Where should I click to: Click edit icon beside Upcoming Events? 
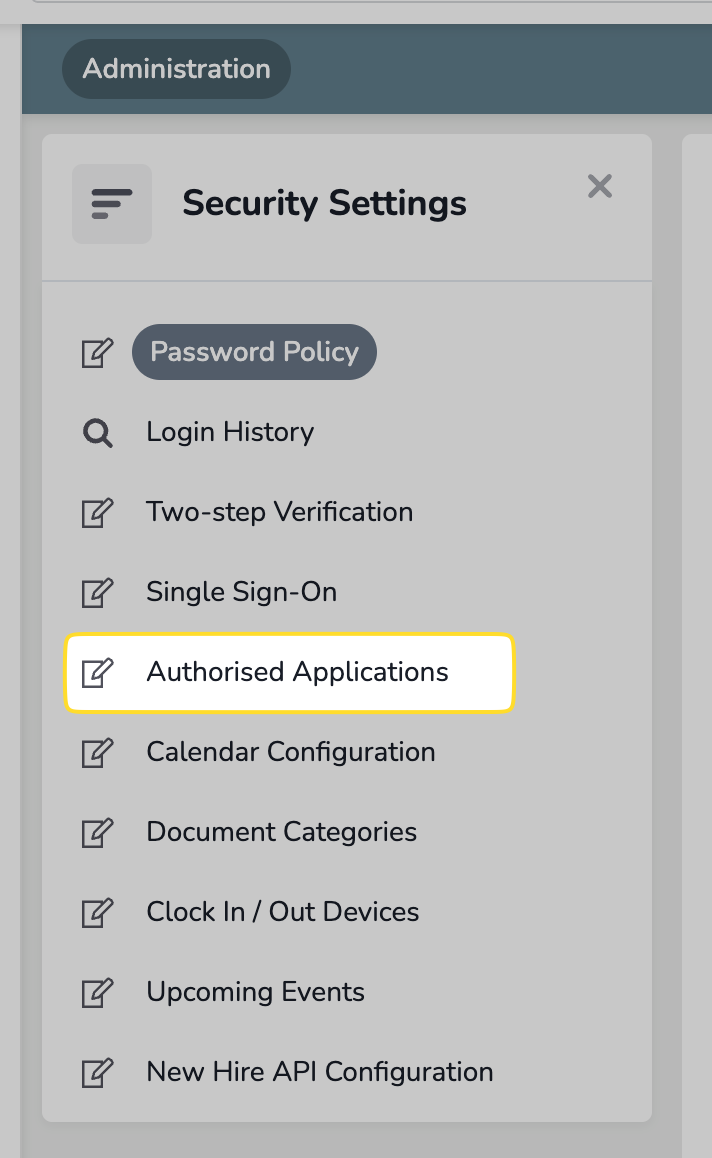pyautogui.click(x=97, y=992)
